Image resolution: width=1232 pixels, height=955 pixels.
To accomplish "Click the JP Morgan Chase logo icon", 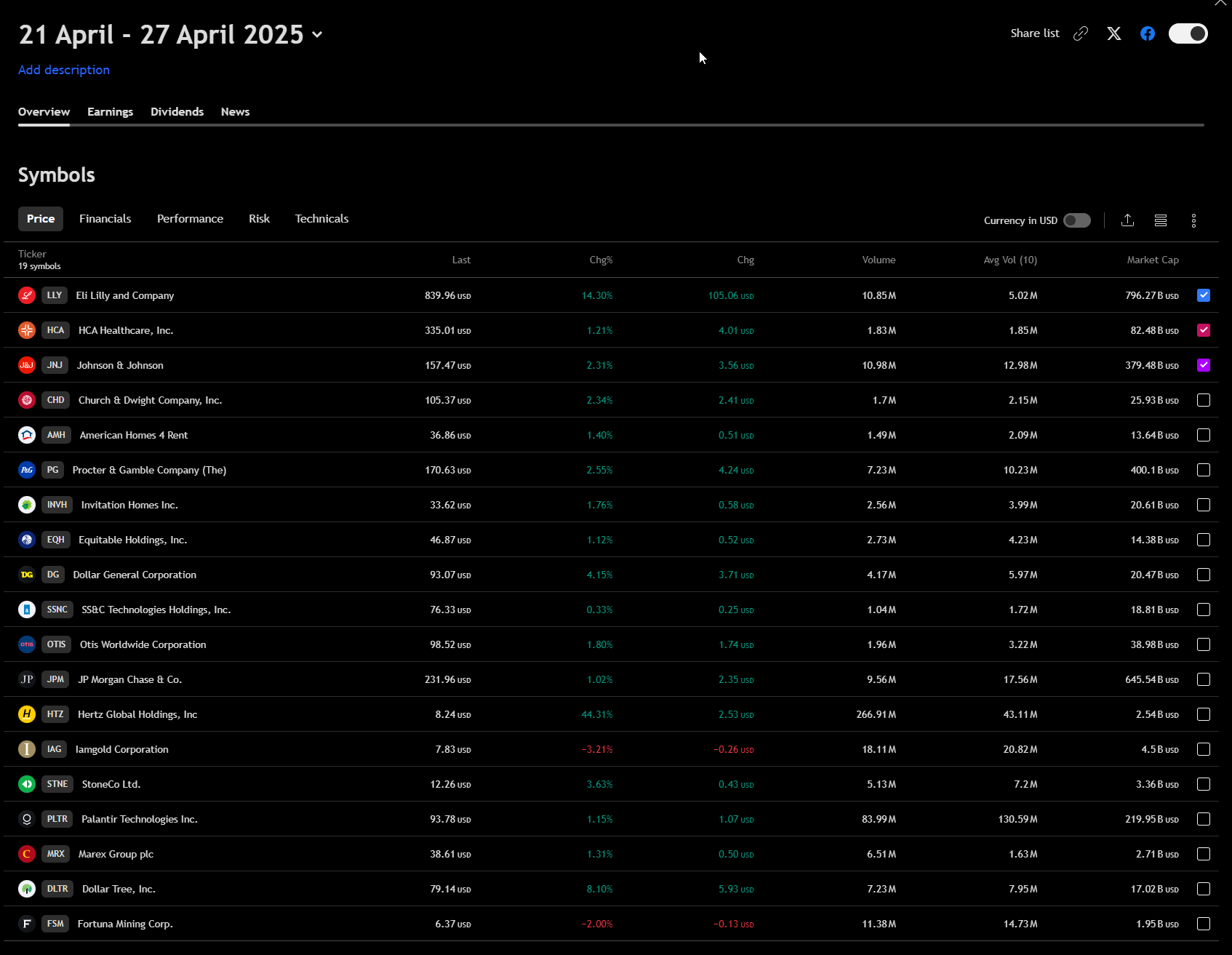I will click(x=27, y=679).
